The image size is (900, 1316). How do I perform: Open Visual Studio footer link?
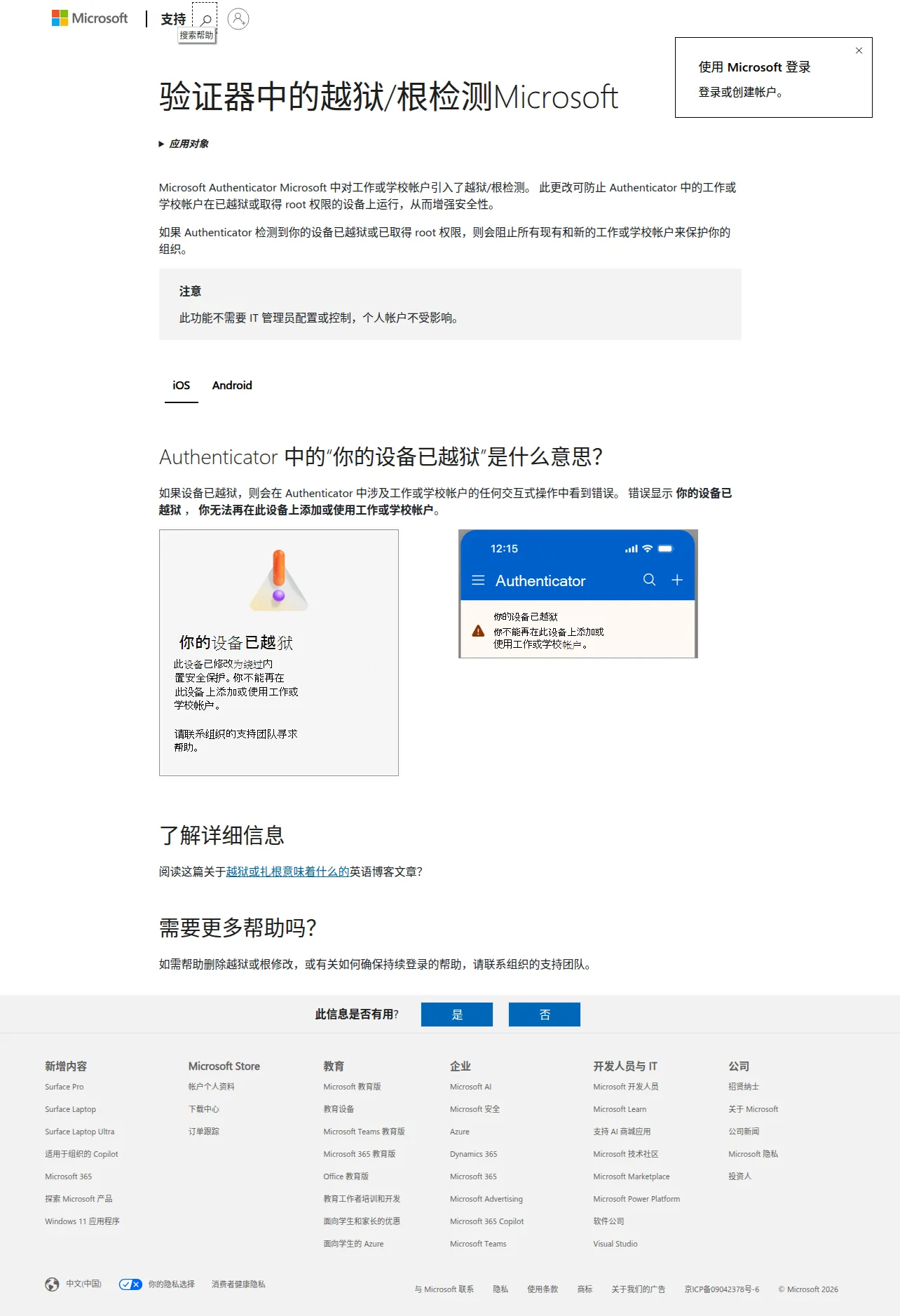(x=615, y=1244)
